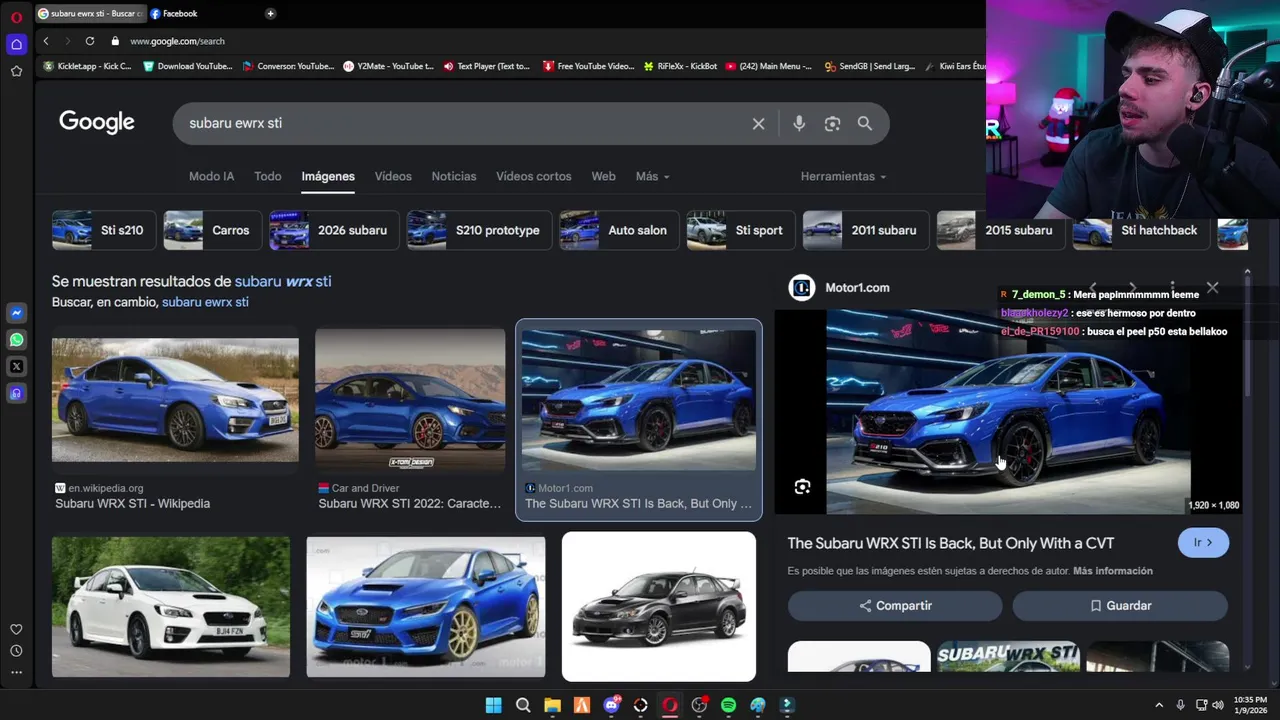Expand the Más dropdown
The width and height of the screenshot is (1280, 720).
coord(653,176)
